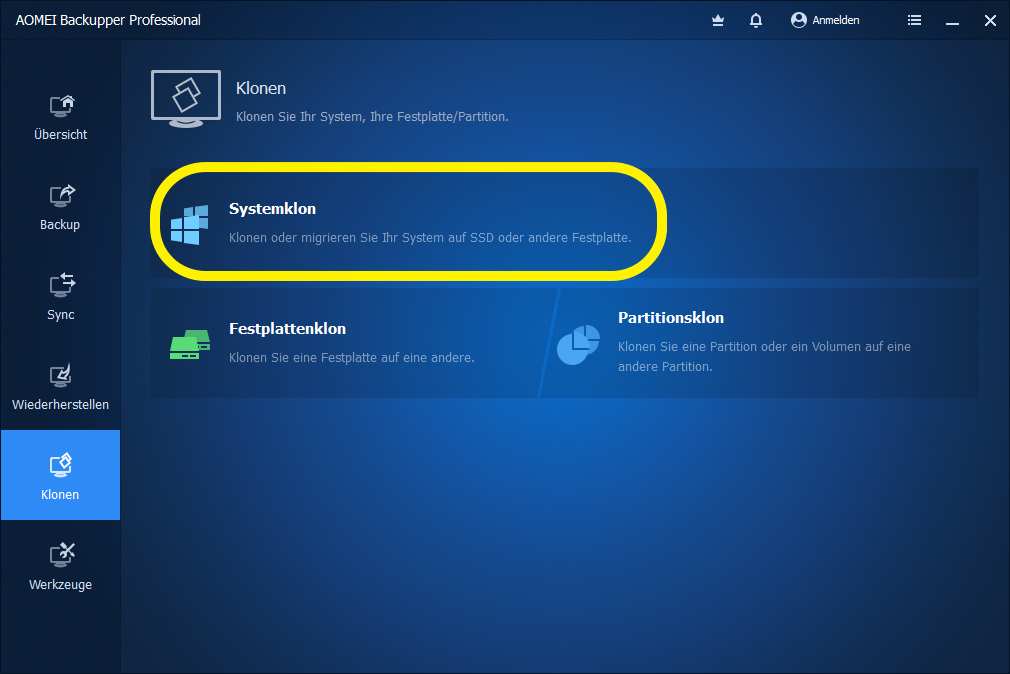Click the pie chart Partitionsklon icon
The width and height of the screenshot is (1010, 674).
click(x=578, y=345)
